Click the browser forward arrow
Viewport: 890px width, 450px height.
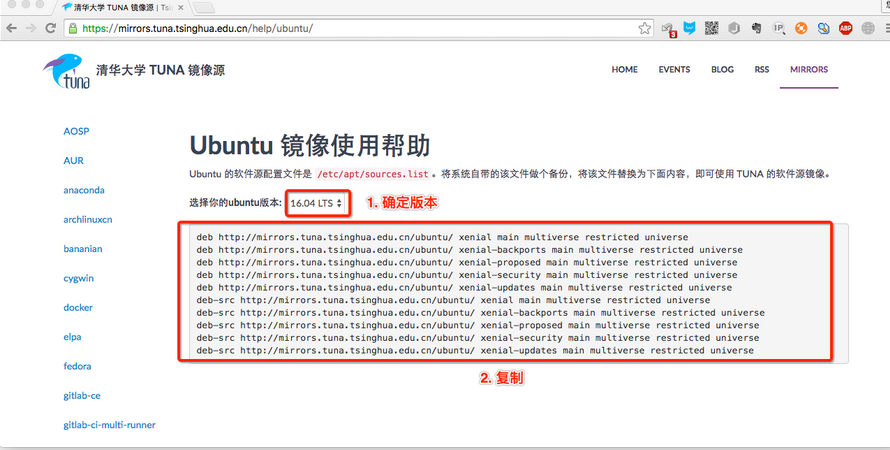coord(31,28)
